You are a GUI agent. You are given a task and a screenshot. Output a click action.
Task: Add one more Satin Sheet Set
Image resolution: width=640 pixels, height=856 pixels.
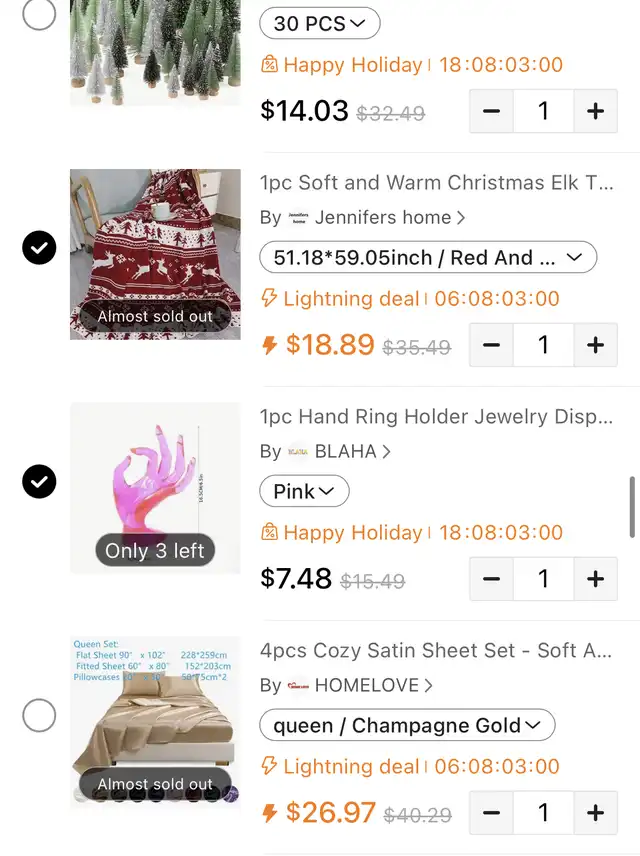pyautogui.click(x=595, y=813)
